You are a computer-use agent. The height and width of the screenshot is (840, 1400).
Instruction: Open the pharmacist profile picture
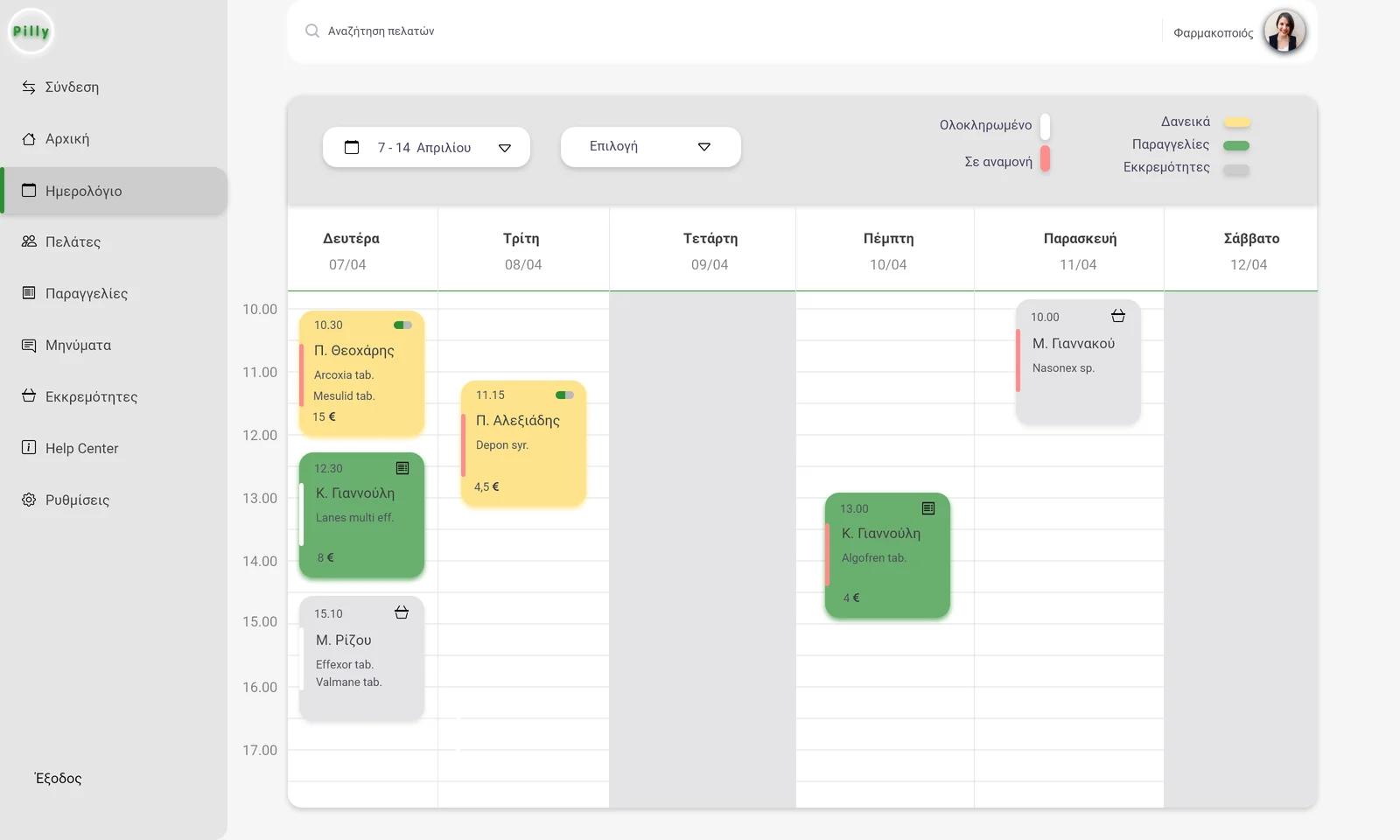click(x=1284, y=31)
